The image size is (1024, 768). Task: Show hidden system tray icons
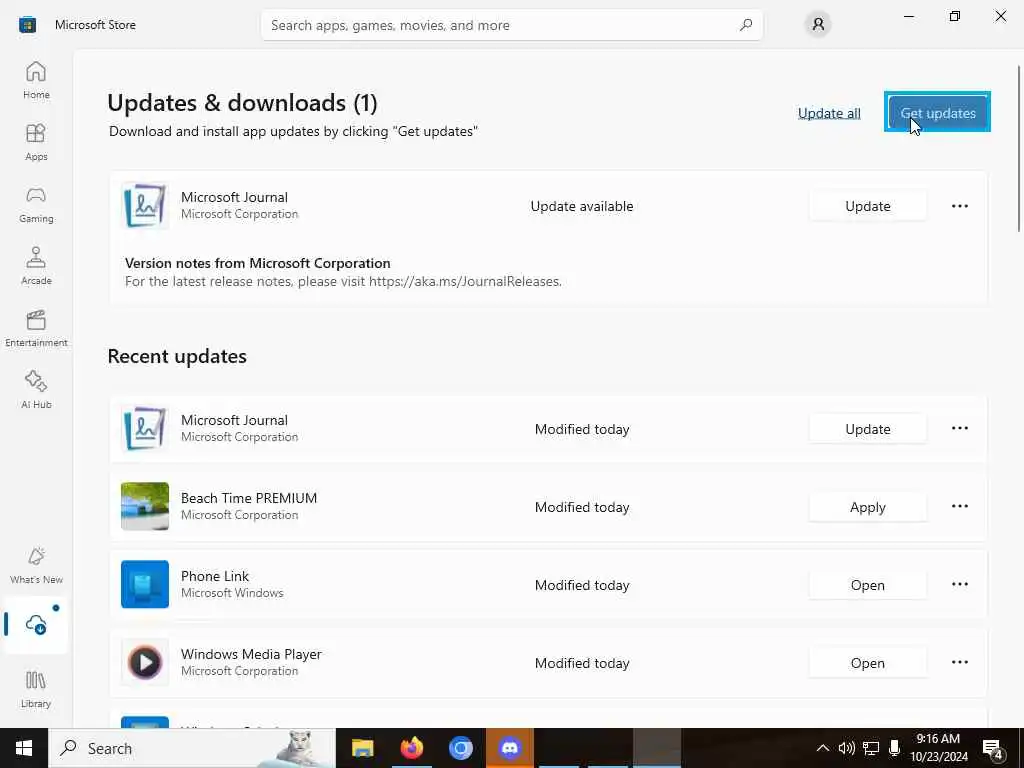click(823, 748)
